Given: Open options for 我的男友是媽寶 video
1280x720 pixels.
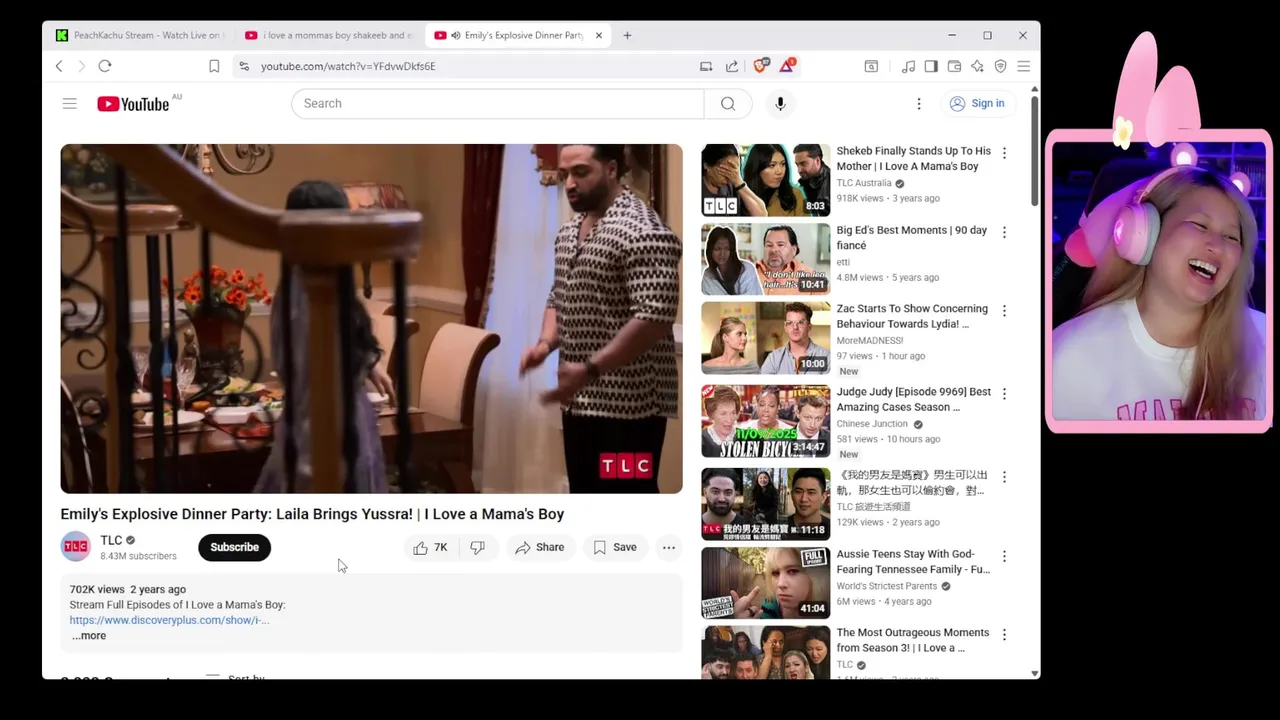Looking at the screenshot, I should (1005, 477).
